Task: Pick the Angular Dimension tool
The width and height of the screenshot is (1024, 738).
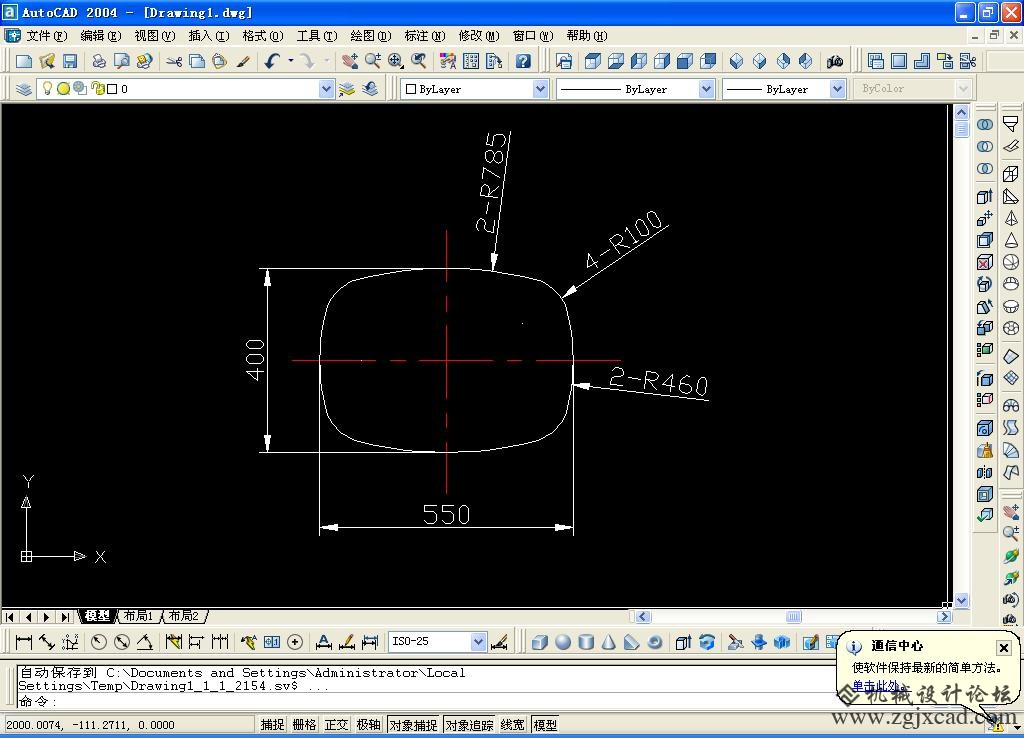Action: pyautogui.click(x=144, y=642)
